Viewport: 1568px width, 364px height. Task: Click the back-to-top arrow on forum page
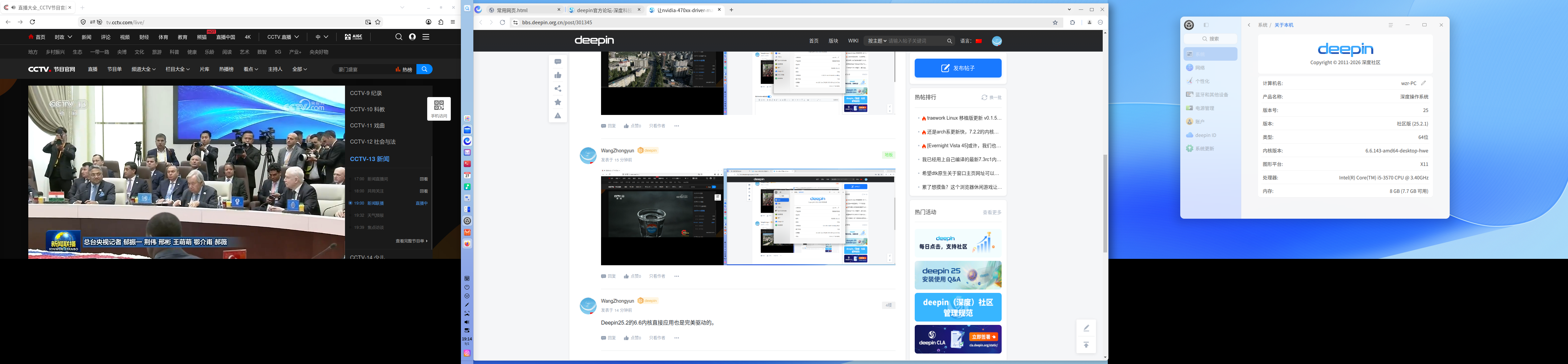point(1086,345)
